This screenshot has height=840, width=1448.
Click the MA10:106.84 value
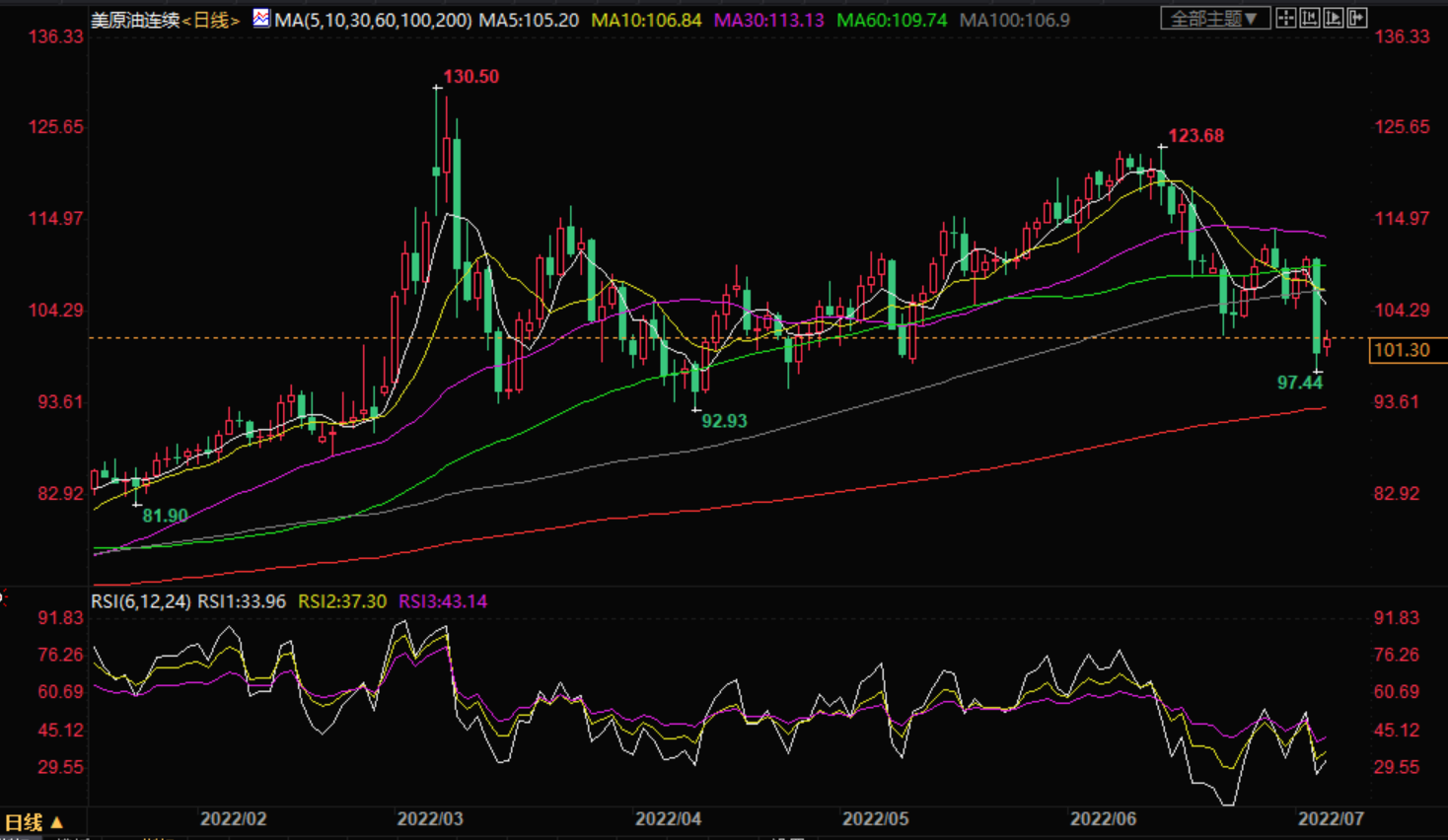pyautogui.click(x=646, y=20)
